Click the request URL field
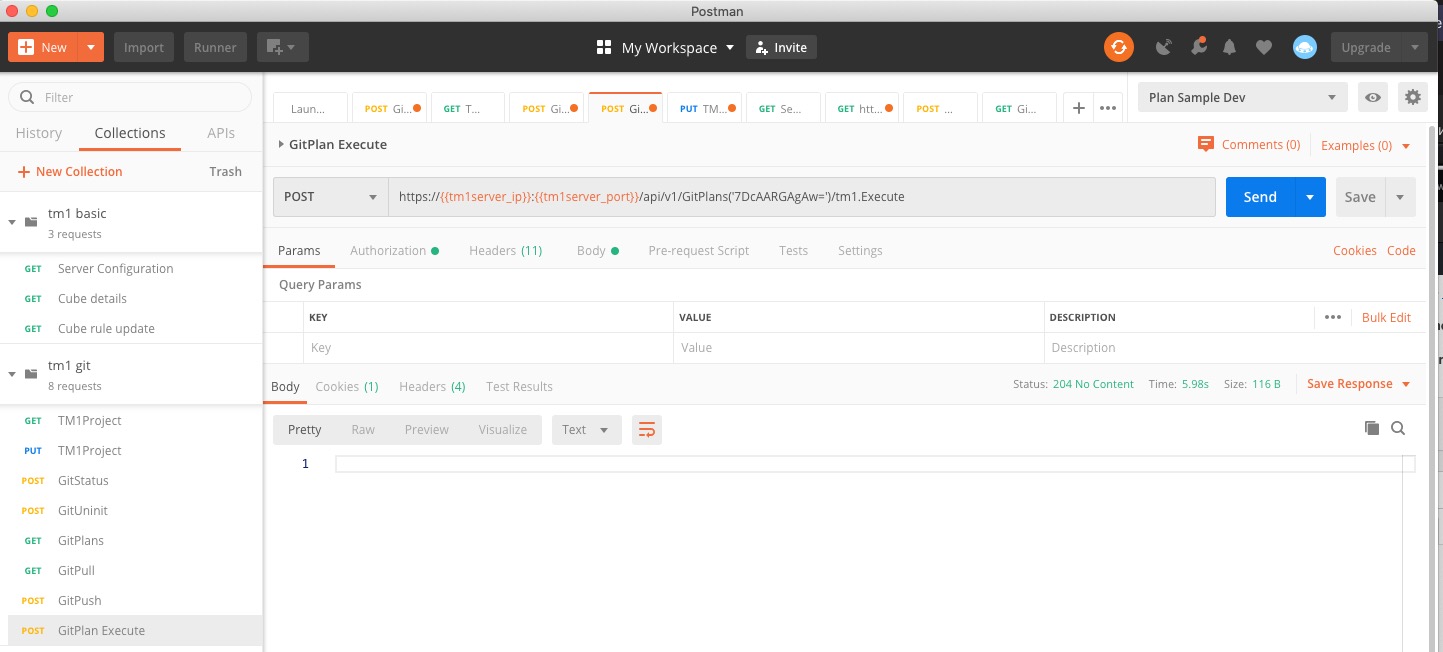The width and height of the screenshot is (1443, 652). coord(802,197)
